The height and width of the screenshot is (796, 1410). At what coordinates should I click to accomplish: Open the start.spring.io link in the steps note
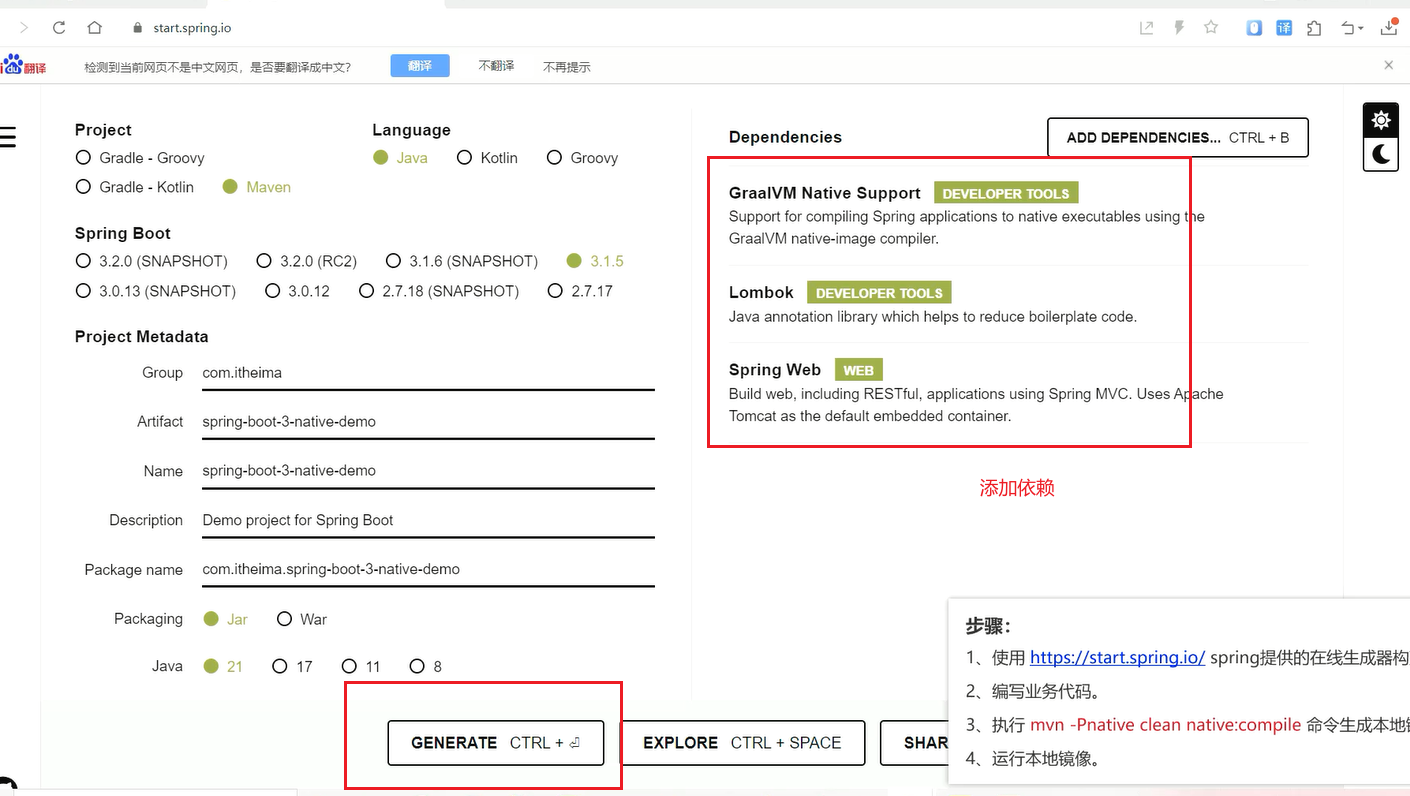(1117, 657)
